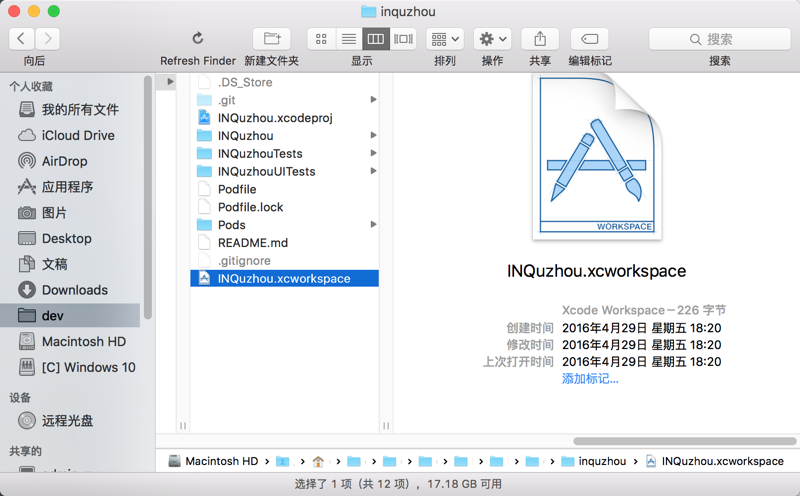
Task: Select the INQuzhouTests folder
Action: (x=285, y=154)
